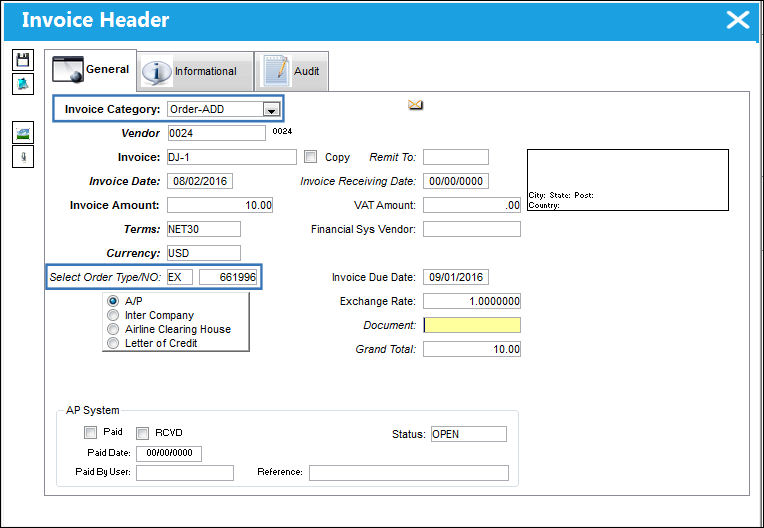Open the Audit tab
Screen dimensions: 764x528
click(291, 72)
